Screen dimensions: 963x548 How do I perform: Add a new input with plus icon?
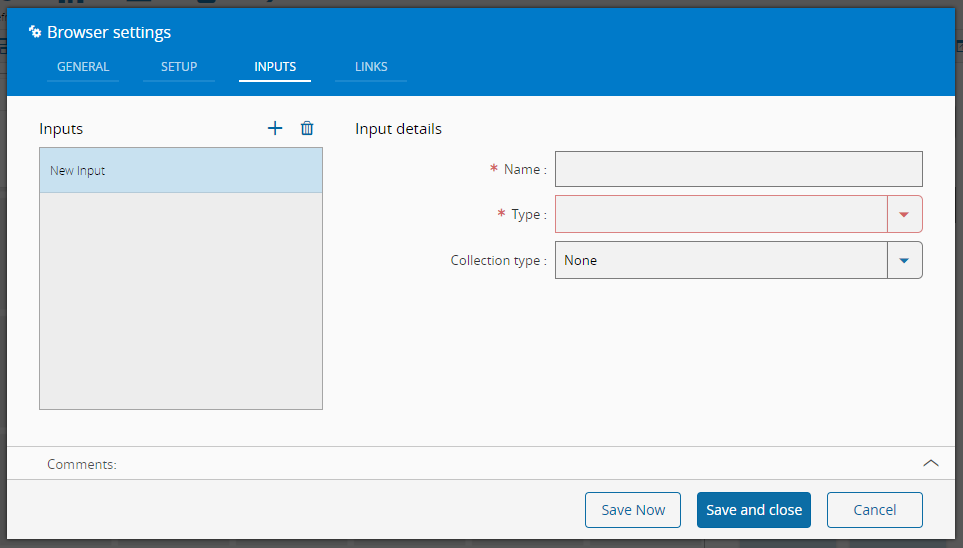275,128
